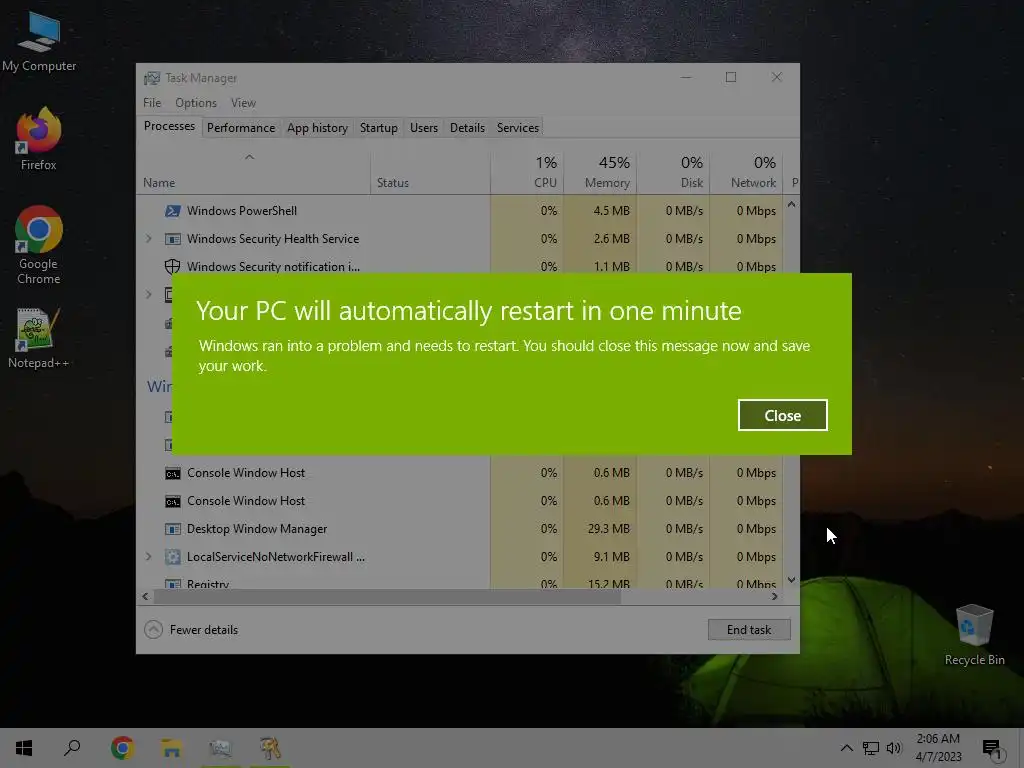The image size is (1024, 768).
Task: Sort processes by Network column
Action: point(746,173)
